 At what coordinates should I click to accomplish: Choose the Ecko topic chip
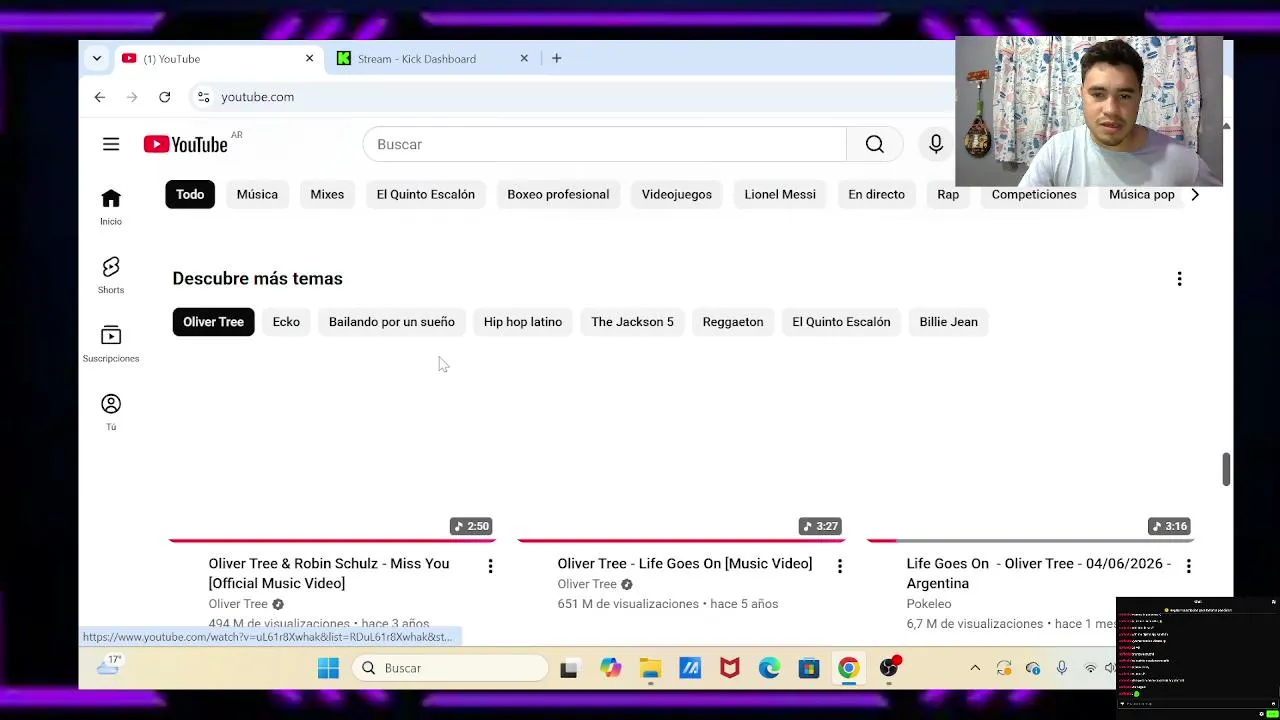tap(286, 322)
